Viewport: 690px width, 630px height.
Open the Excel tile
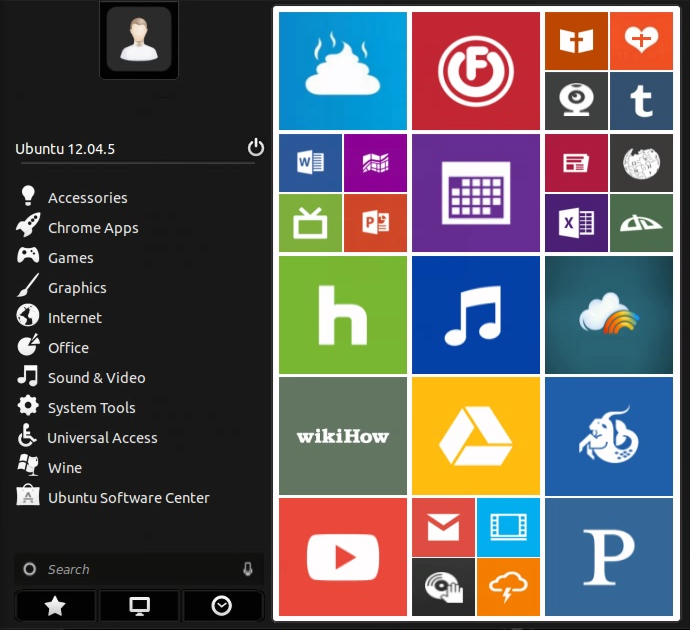click(x=576, y=223)
